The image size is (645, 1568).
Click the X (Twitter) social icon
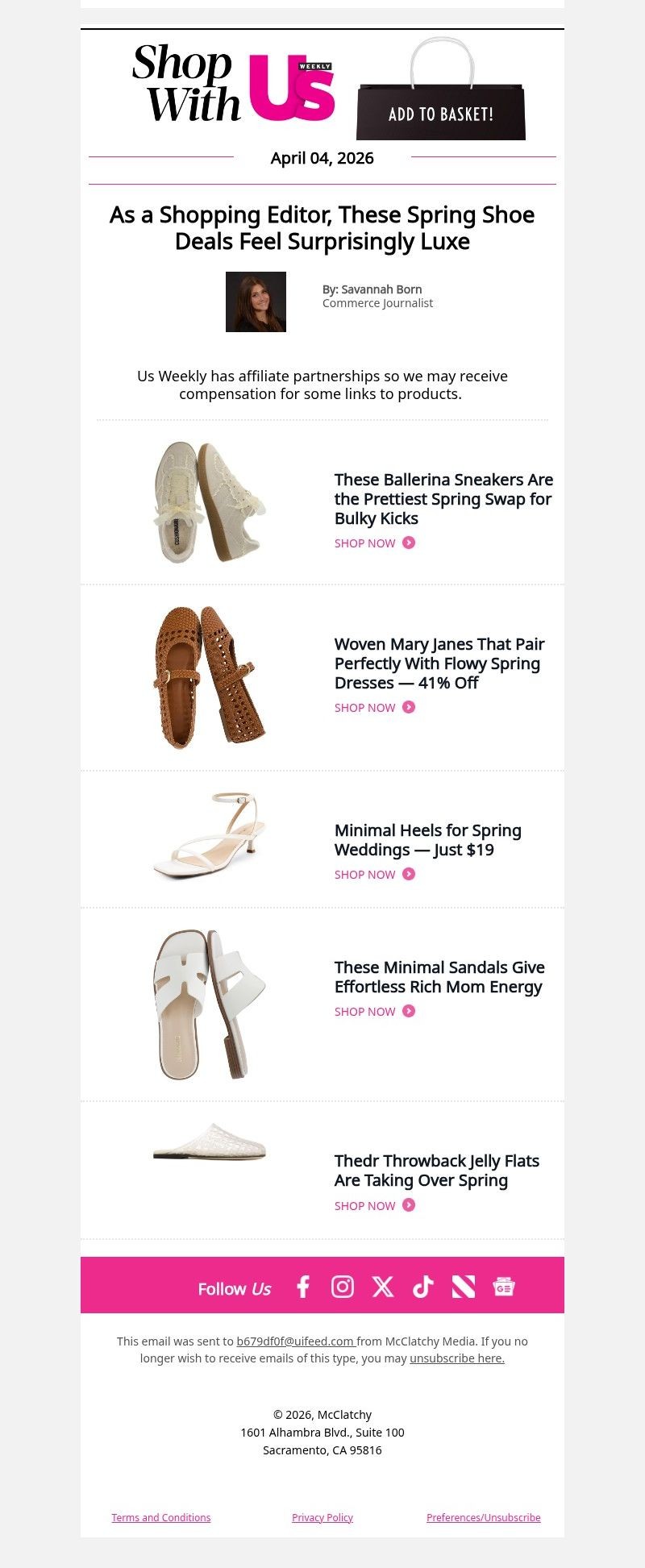click(383, 1287)
